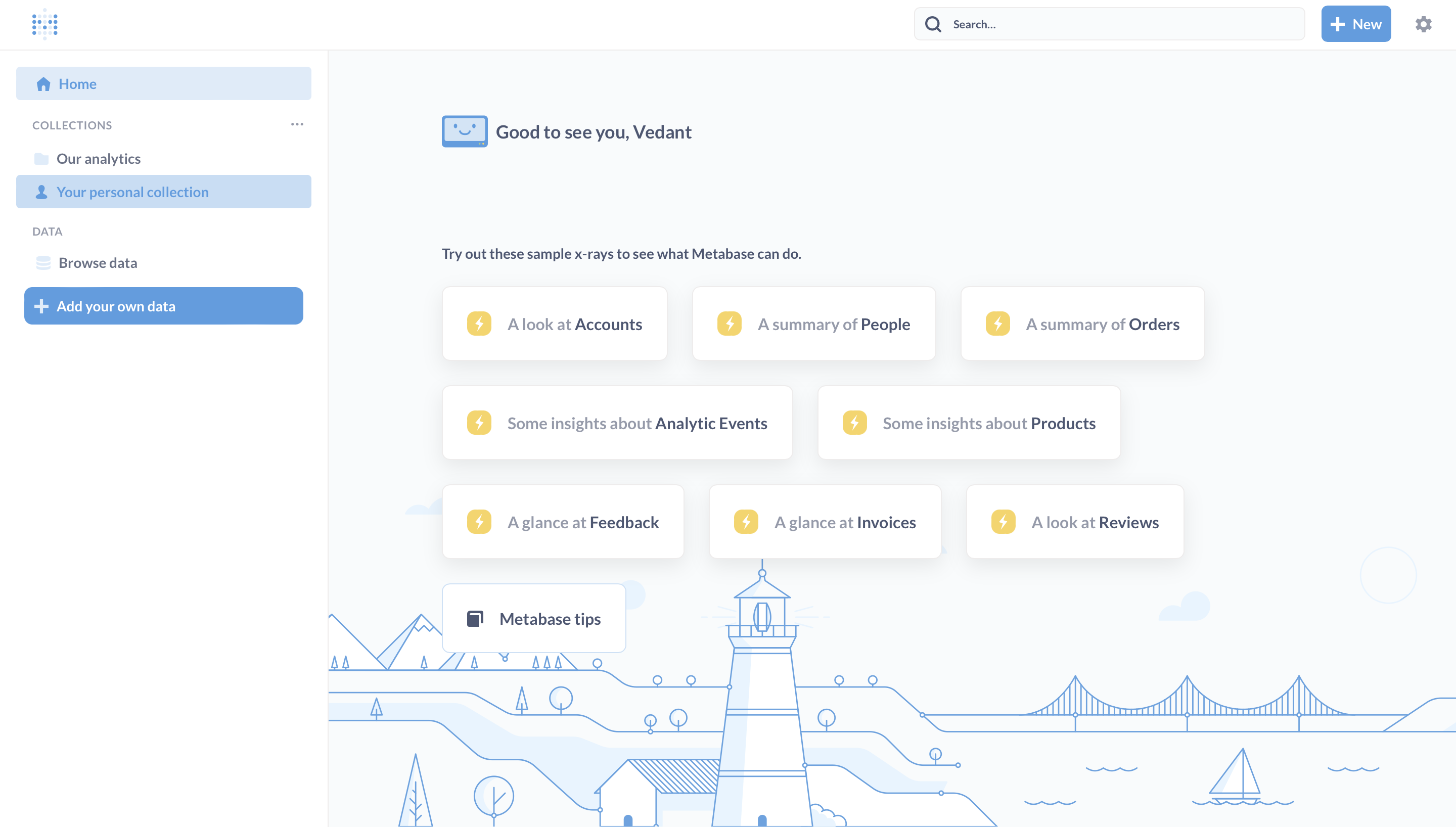Click the lightning bolt icon for Reviews
The height and width of the screenshot is (827, 1456).
[x=1004, y=521]
